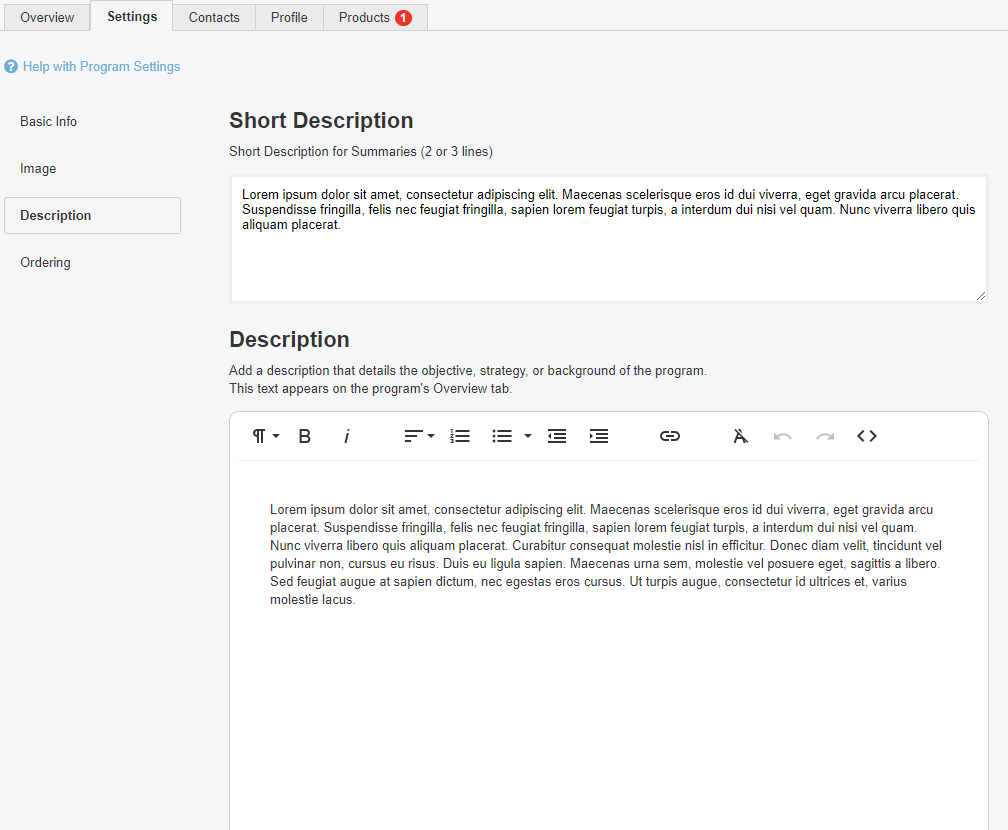
Task: Go to the Ordering settings section
Action: point(45,262)
